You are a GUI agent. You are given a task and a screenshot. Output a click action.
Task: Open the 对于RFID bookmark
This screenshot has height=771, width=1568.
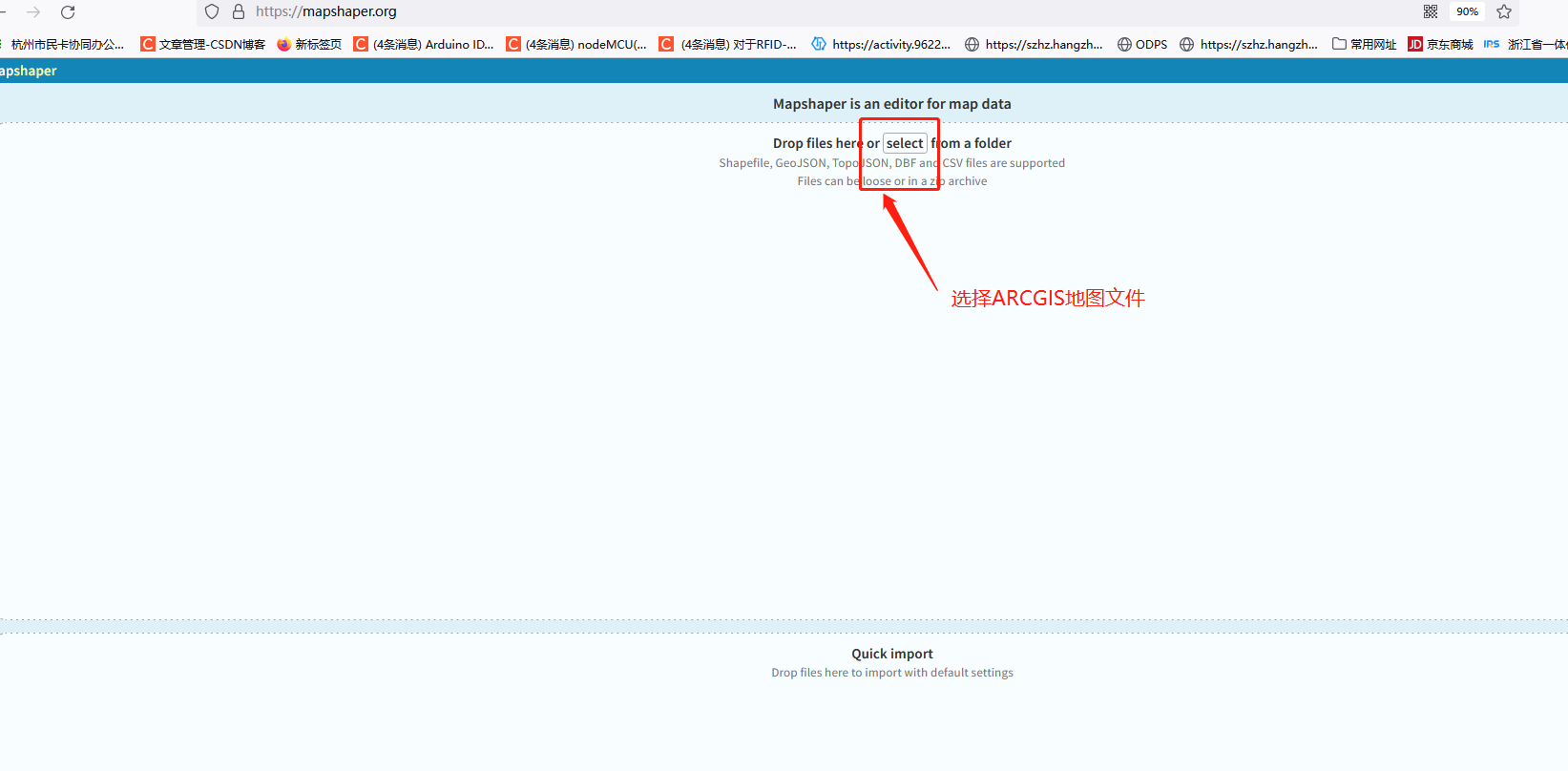click(x=728, y=44)
